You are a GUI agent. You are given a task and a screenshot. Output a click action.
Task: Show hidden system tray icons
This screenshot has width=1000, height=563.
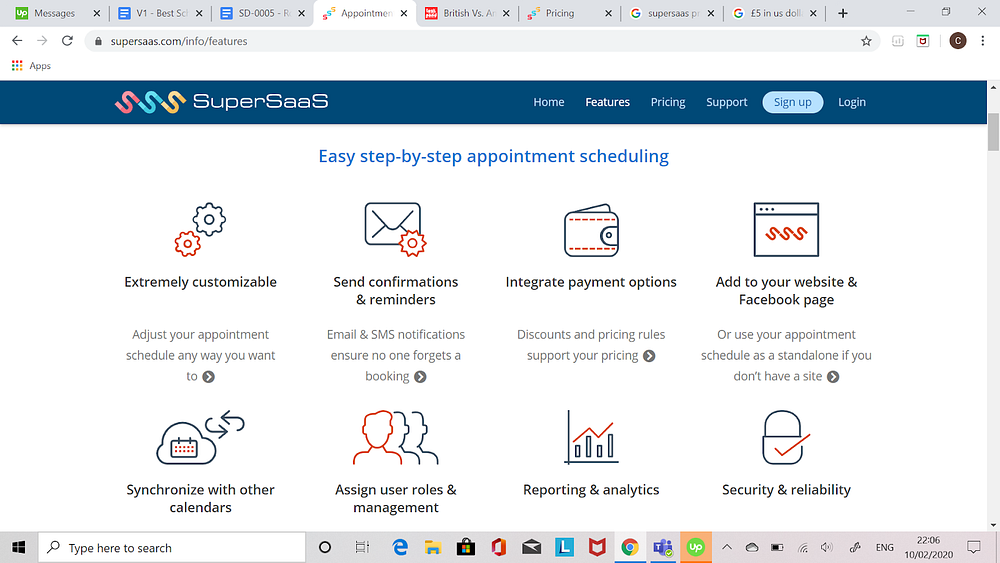point(727,547)
